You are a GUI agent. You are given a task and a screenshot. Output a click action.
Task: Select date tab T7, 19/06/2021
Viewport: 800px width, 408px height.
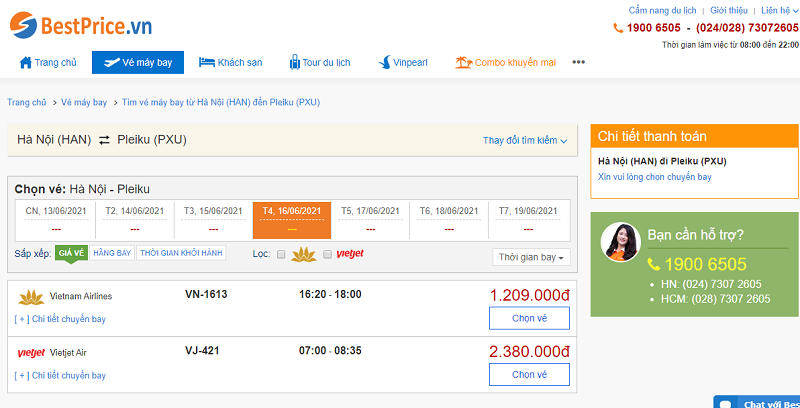[x=528, y=220]
